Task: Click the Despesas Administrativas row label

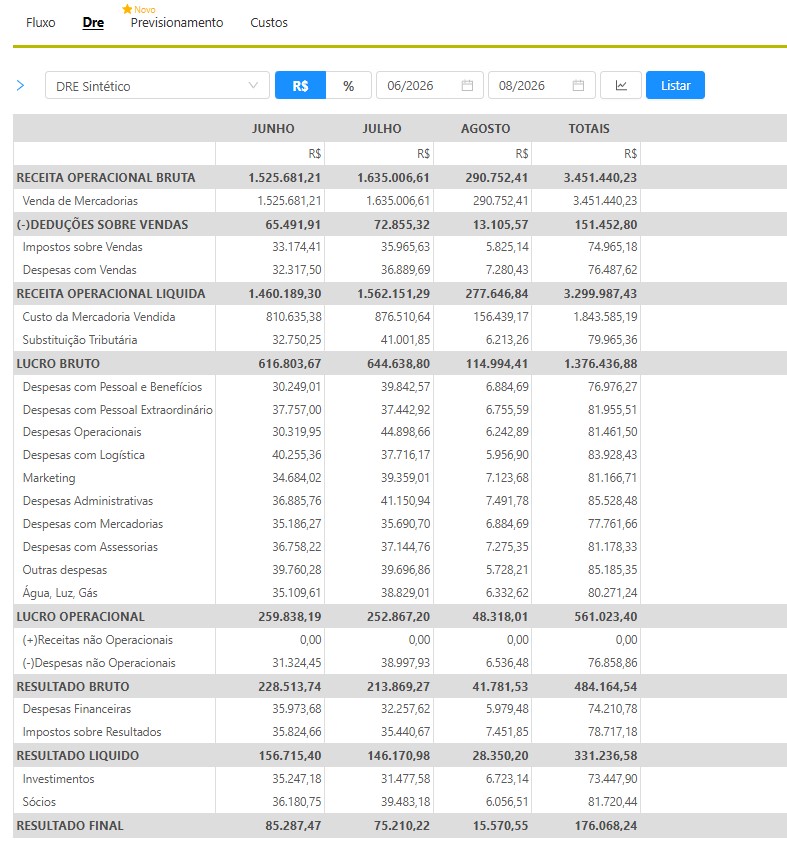Action: [88, 501]
